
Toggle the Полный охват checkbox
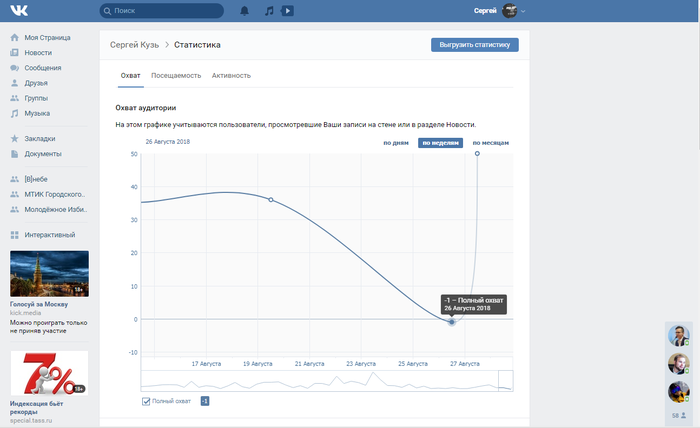147,401
